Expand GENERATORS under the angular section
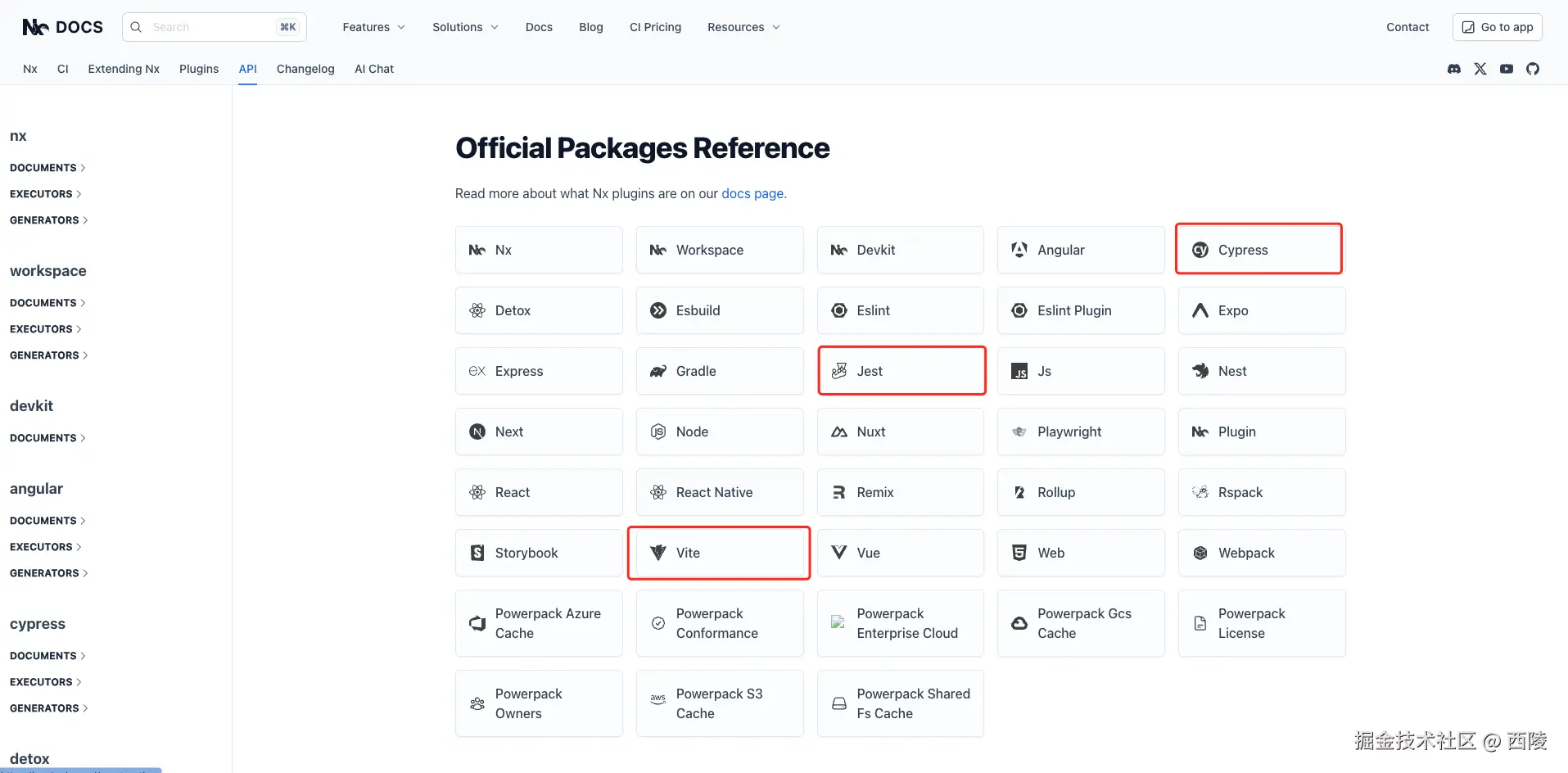1568x773 pixels. coord(48,573)
